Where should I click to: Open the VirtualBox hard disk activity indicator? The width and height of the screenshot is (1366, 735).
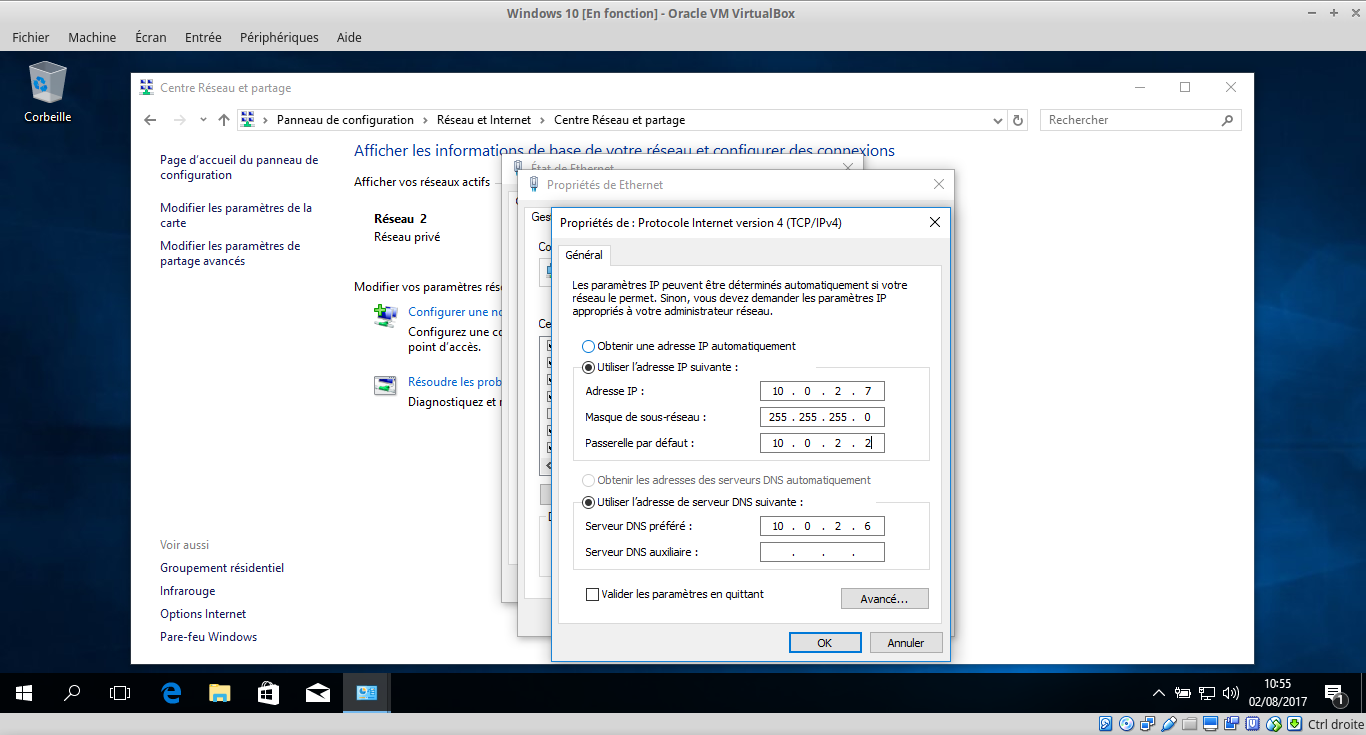coord(1105,724)
